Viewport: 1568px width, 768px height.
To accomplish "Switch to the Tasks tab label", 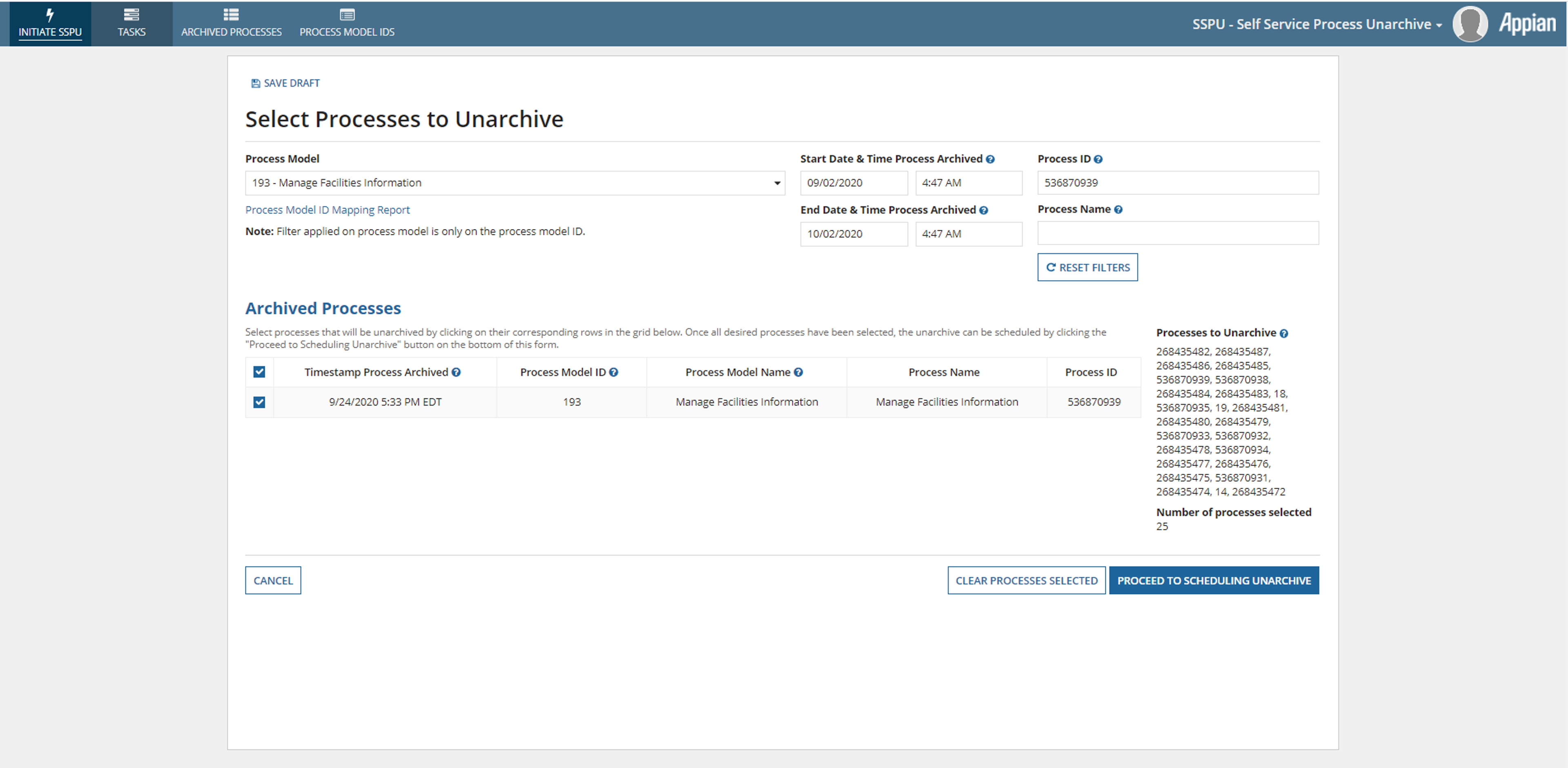I will pyautogui.click(x=131, y=32).
